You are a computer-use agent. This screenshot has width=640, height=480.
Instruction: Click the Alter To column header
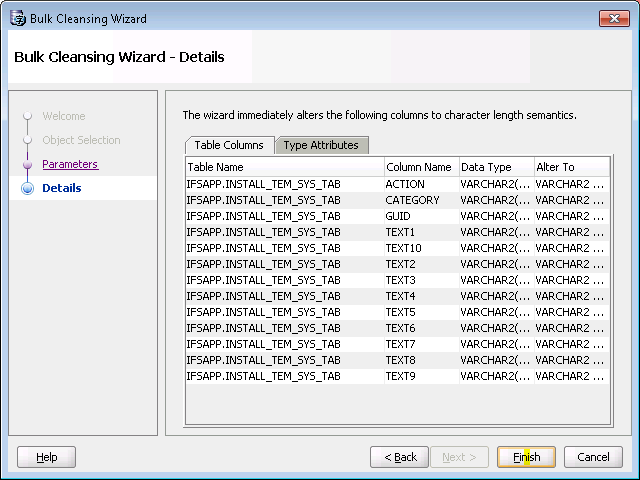point(570,167)
